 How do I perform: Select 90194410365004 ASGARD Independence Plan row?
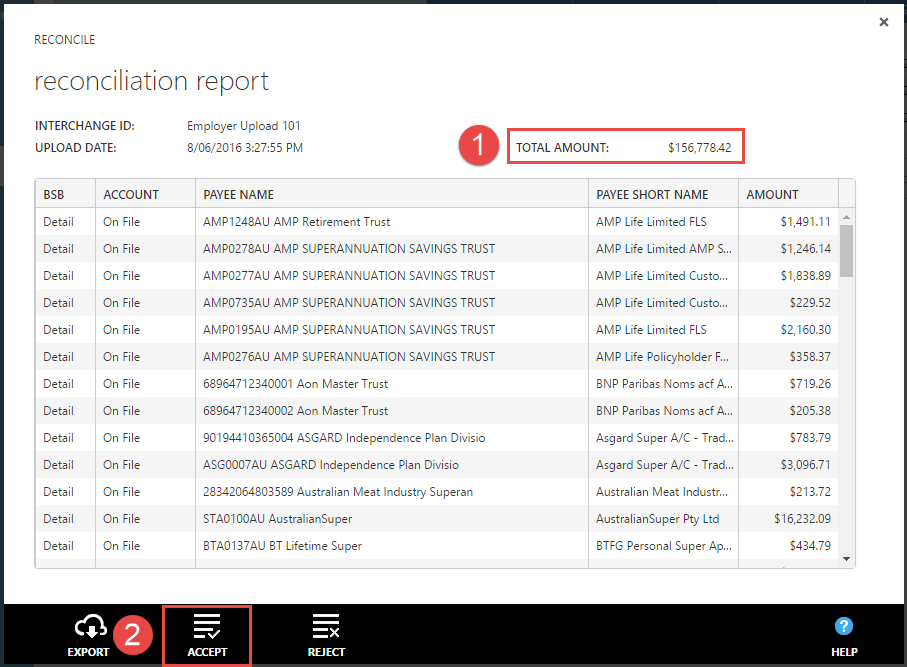click(437, 438)
